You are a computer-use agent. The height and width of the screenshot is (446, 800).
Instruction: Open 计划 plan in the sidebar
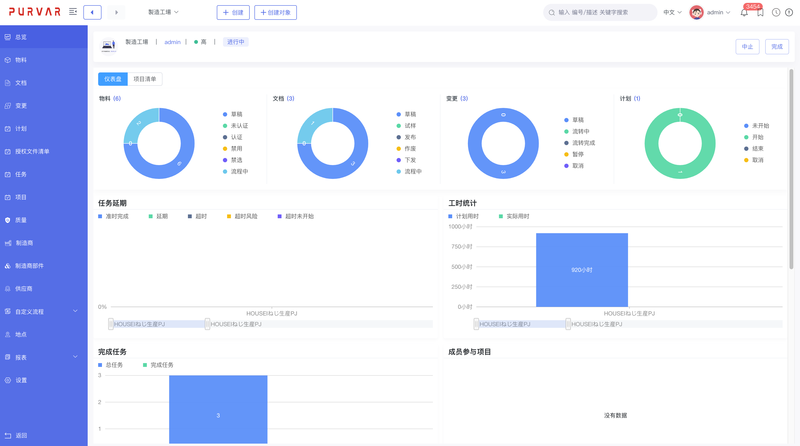[x=43, y=129]
